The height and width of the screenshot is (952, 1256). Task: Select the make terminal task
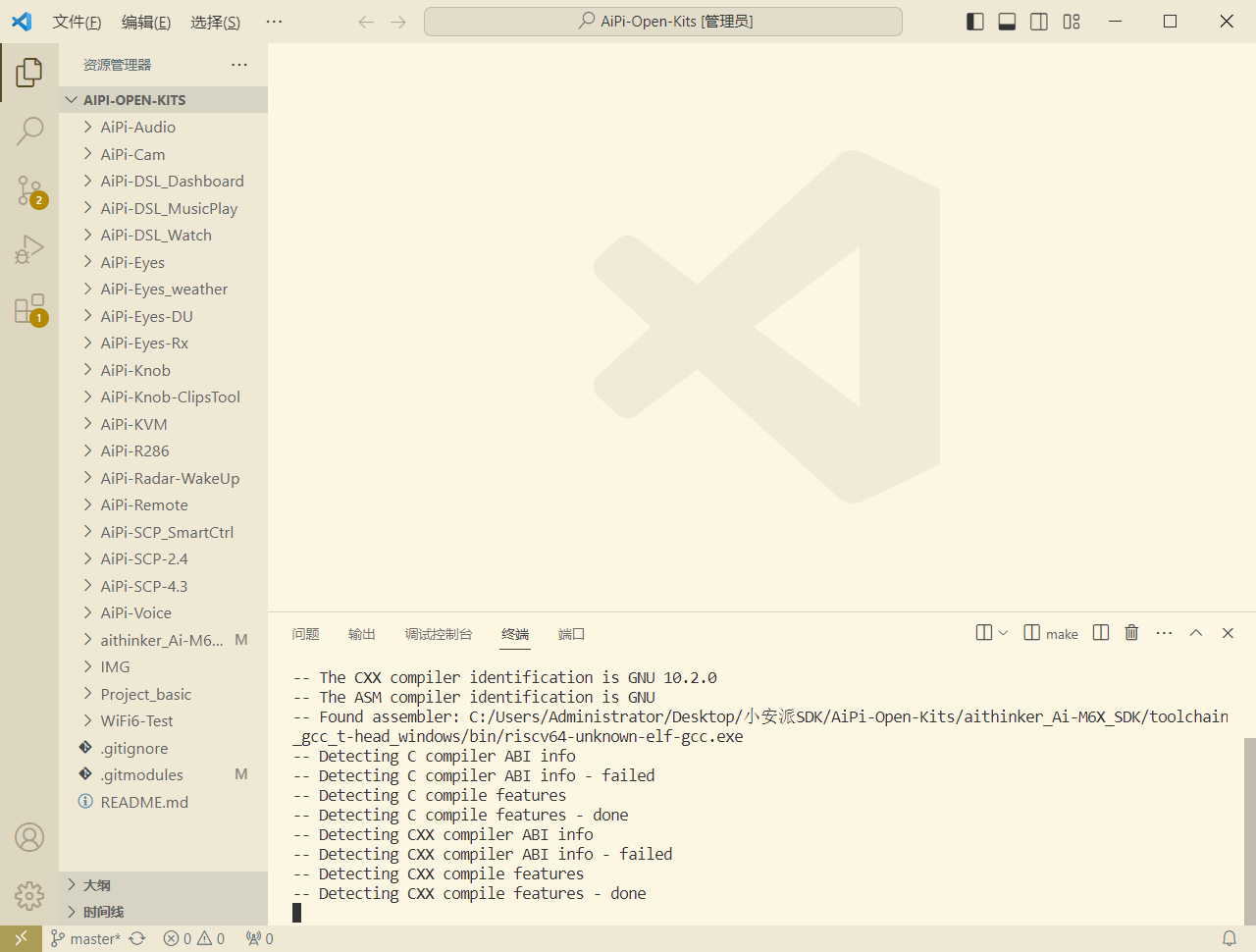(1051, 633)
